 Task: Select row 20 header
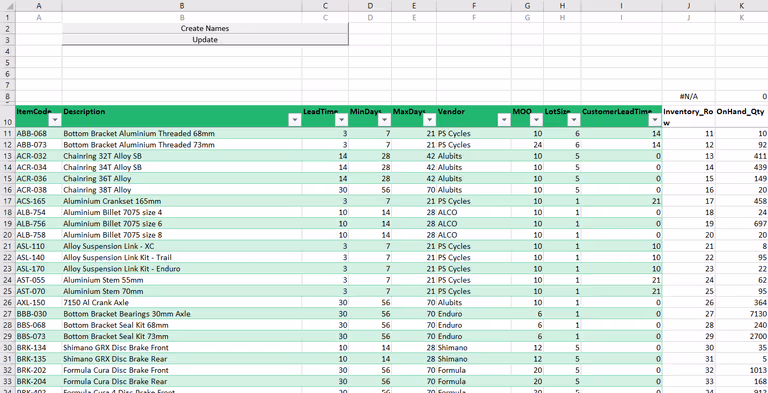point(7,235)
